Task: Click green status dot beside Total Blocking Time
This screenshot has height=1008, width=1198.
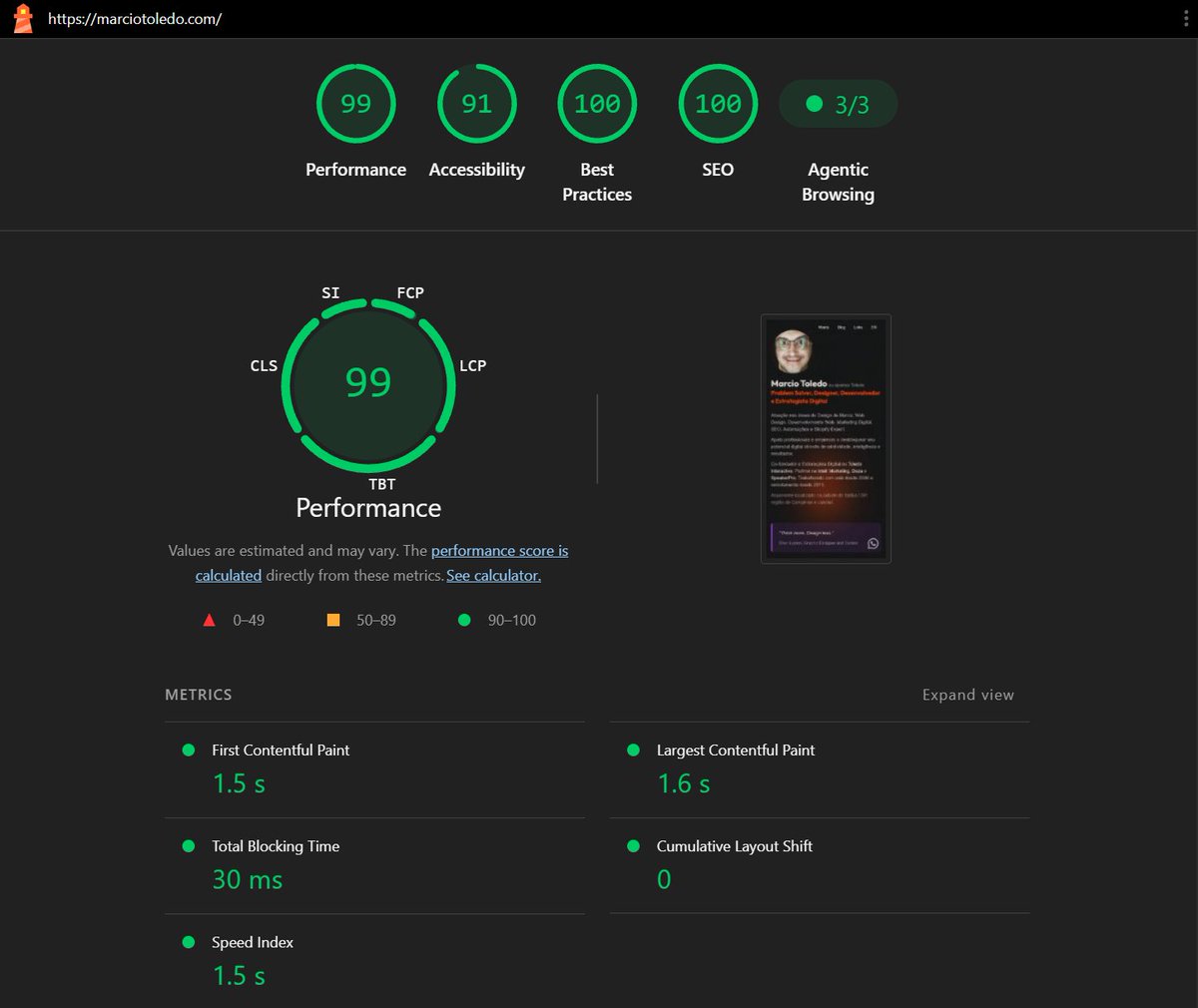Action: click(x=189, y=845)
